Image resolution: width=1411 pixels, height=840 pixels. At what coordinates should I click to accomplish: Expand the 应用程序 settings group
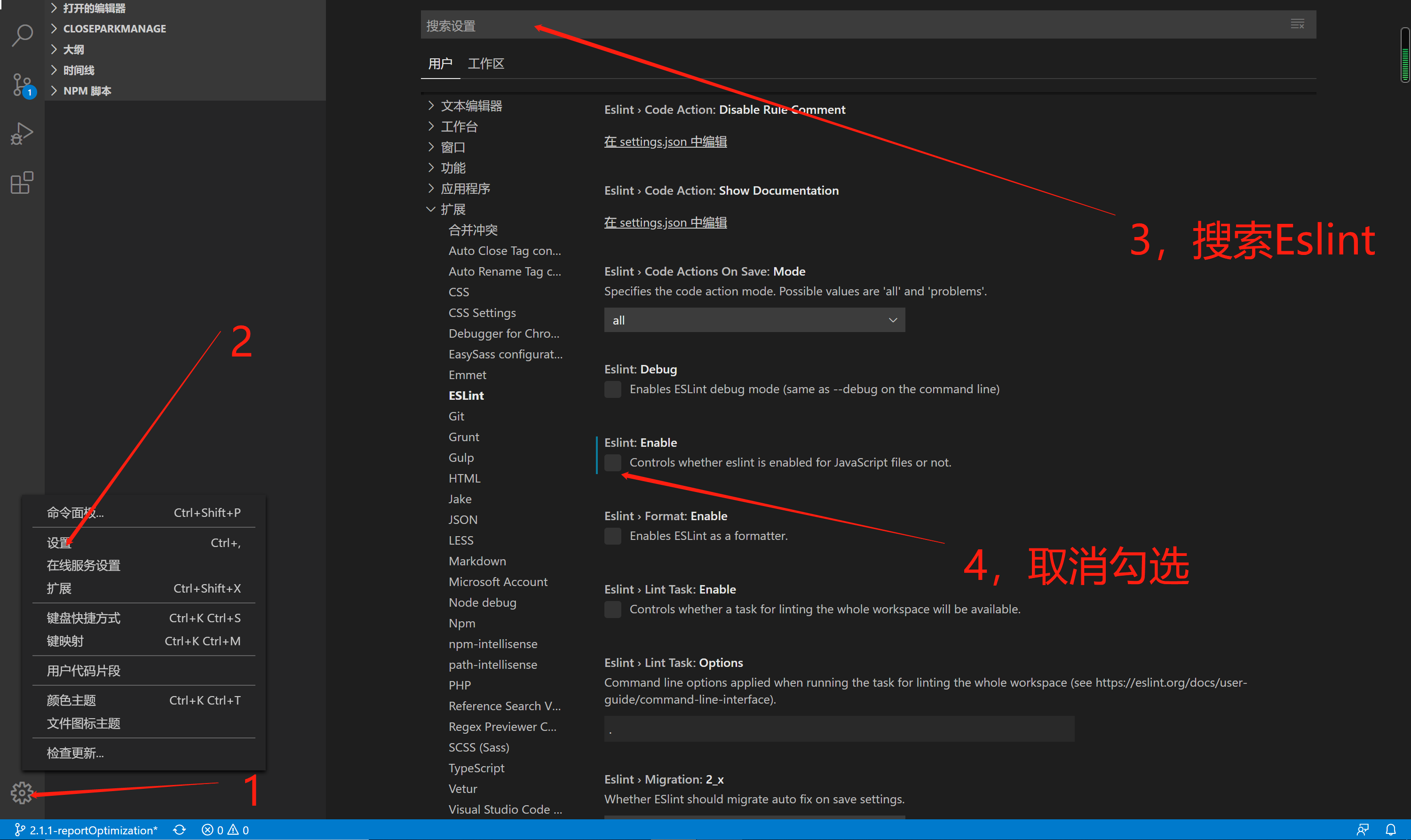click(x=459, y=189)
